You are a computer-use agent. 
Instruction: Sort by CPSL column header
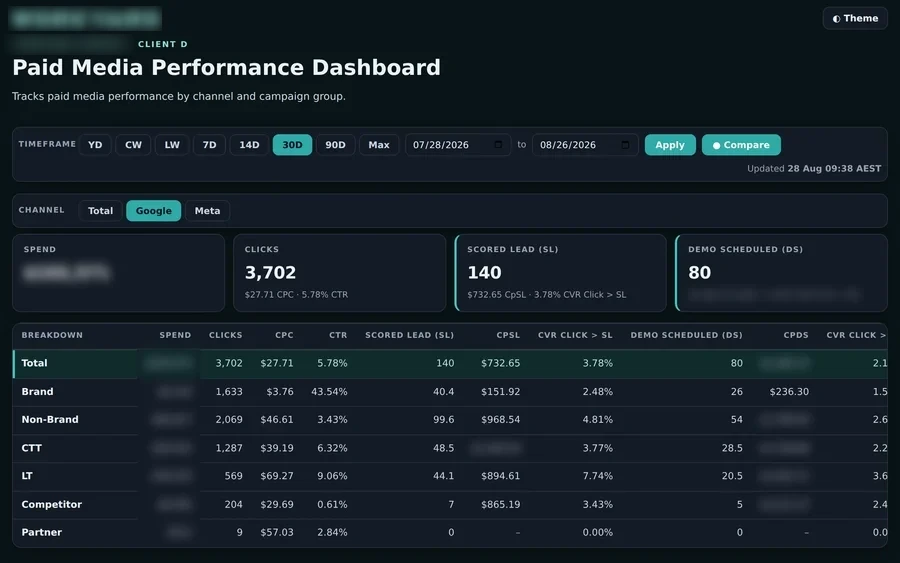coord(508,335)
